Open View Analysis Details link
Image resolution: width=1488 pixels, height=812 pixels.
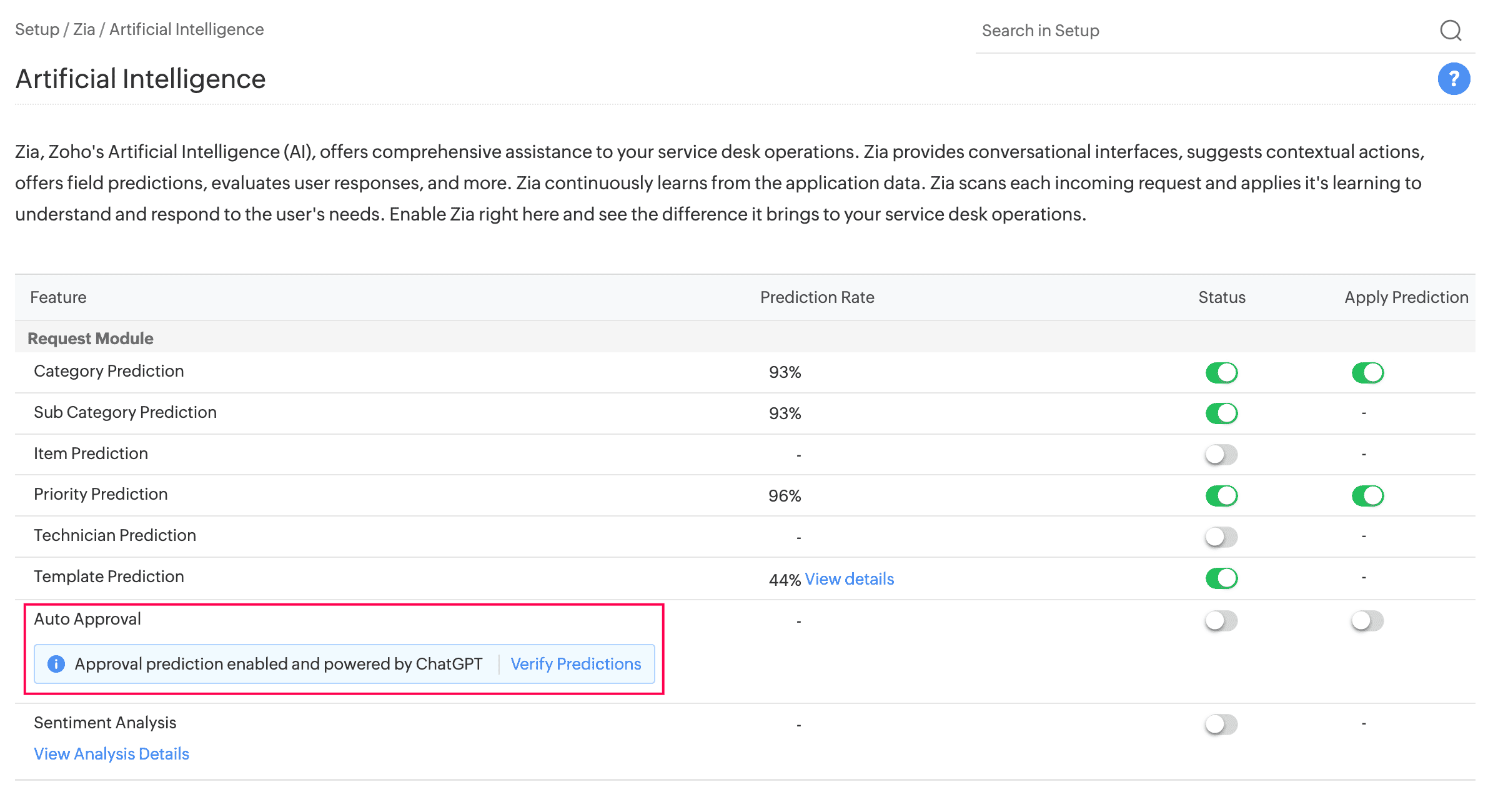[x=111, y=754]
